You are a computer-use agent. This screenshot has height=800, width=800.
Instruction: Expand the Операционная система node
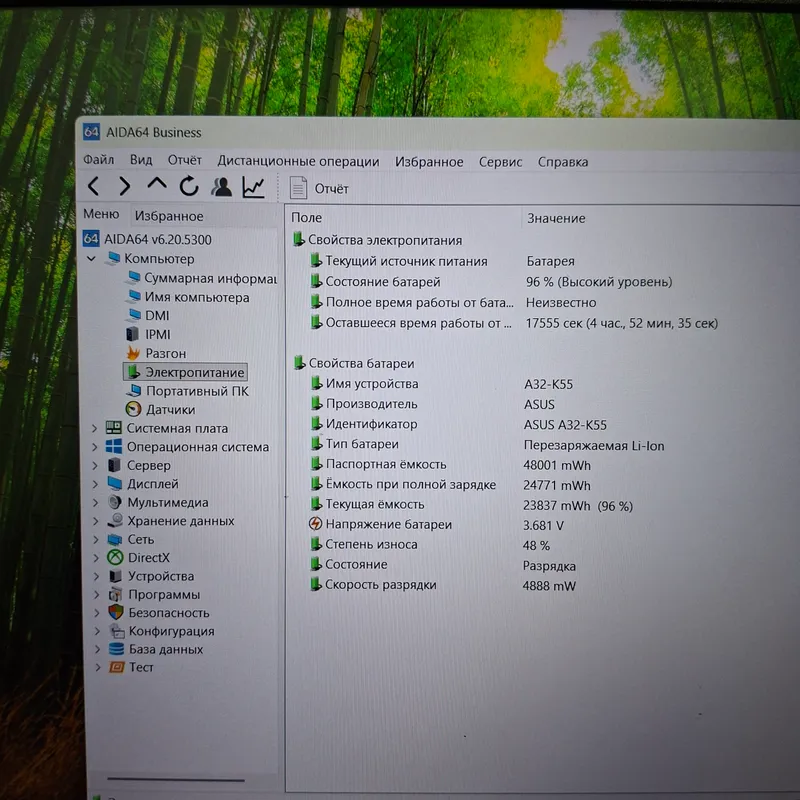click(x=94, y=447)
